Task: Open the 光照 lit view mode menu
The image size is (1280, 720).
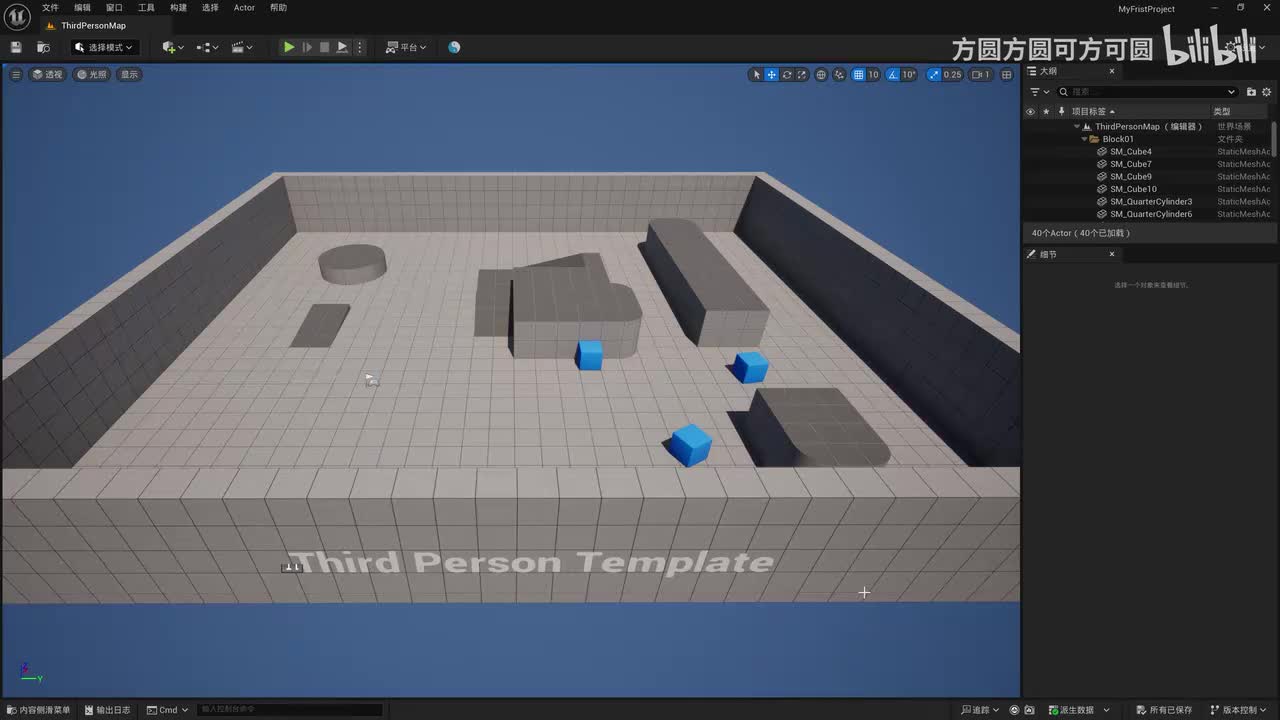Action: pyautogui.click(x=91, y=74)
